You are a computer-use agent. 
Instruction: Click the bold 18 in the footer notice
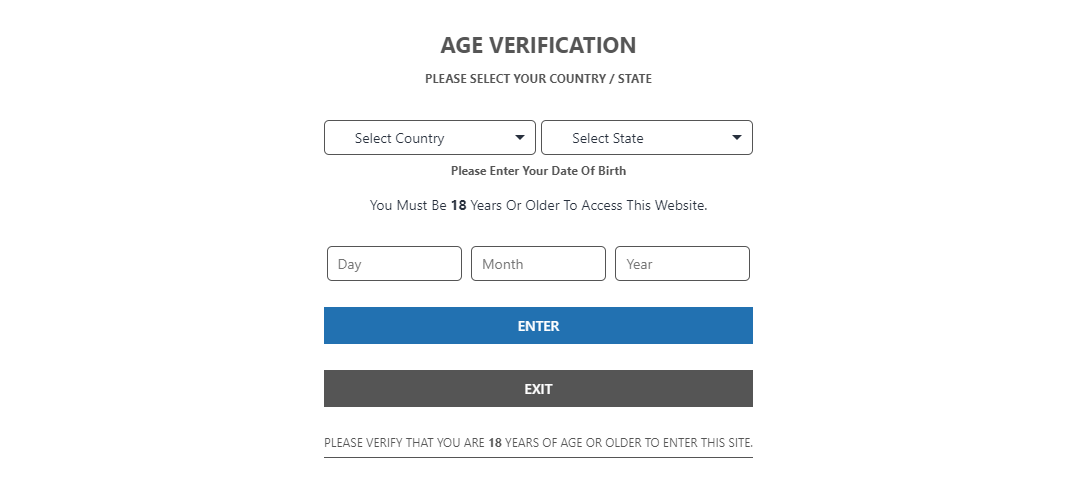(495, 442)
